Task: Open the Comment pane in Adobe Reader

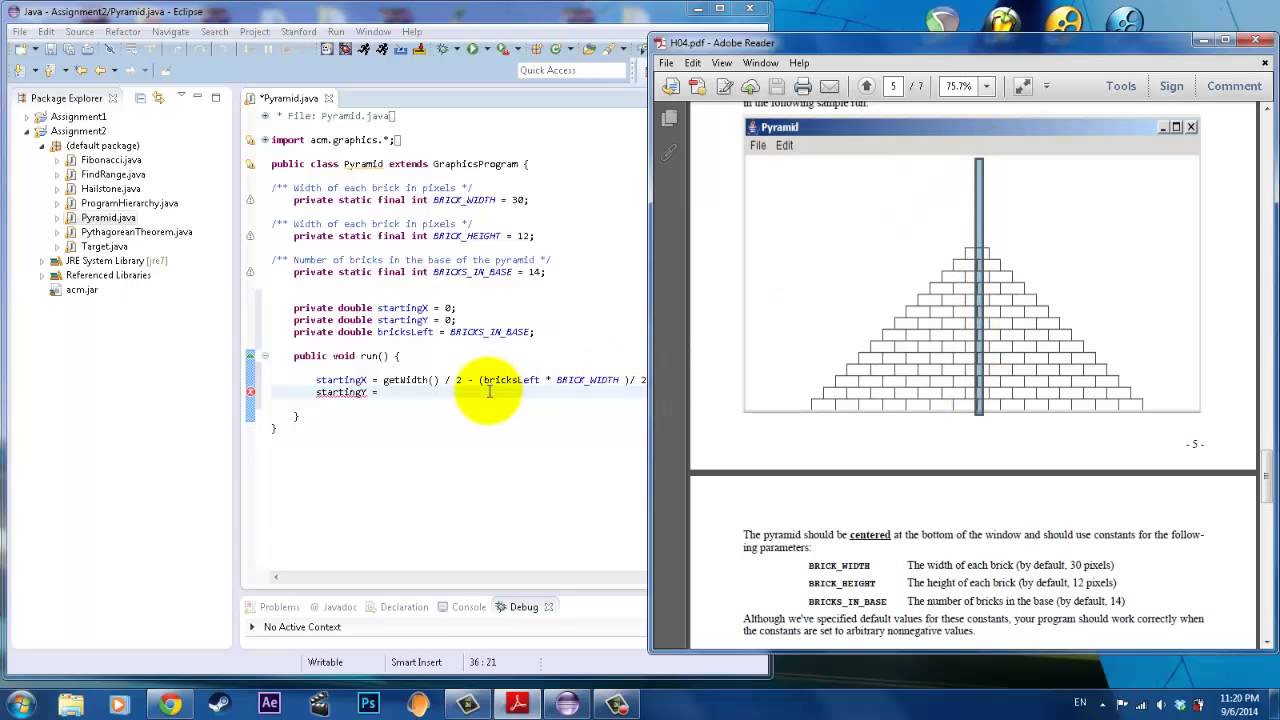Action: click(x=1234, y=86)
